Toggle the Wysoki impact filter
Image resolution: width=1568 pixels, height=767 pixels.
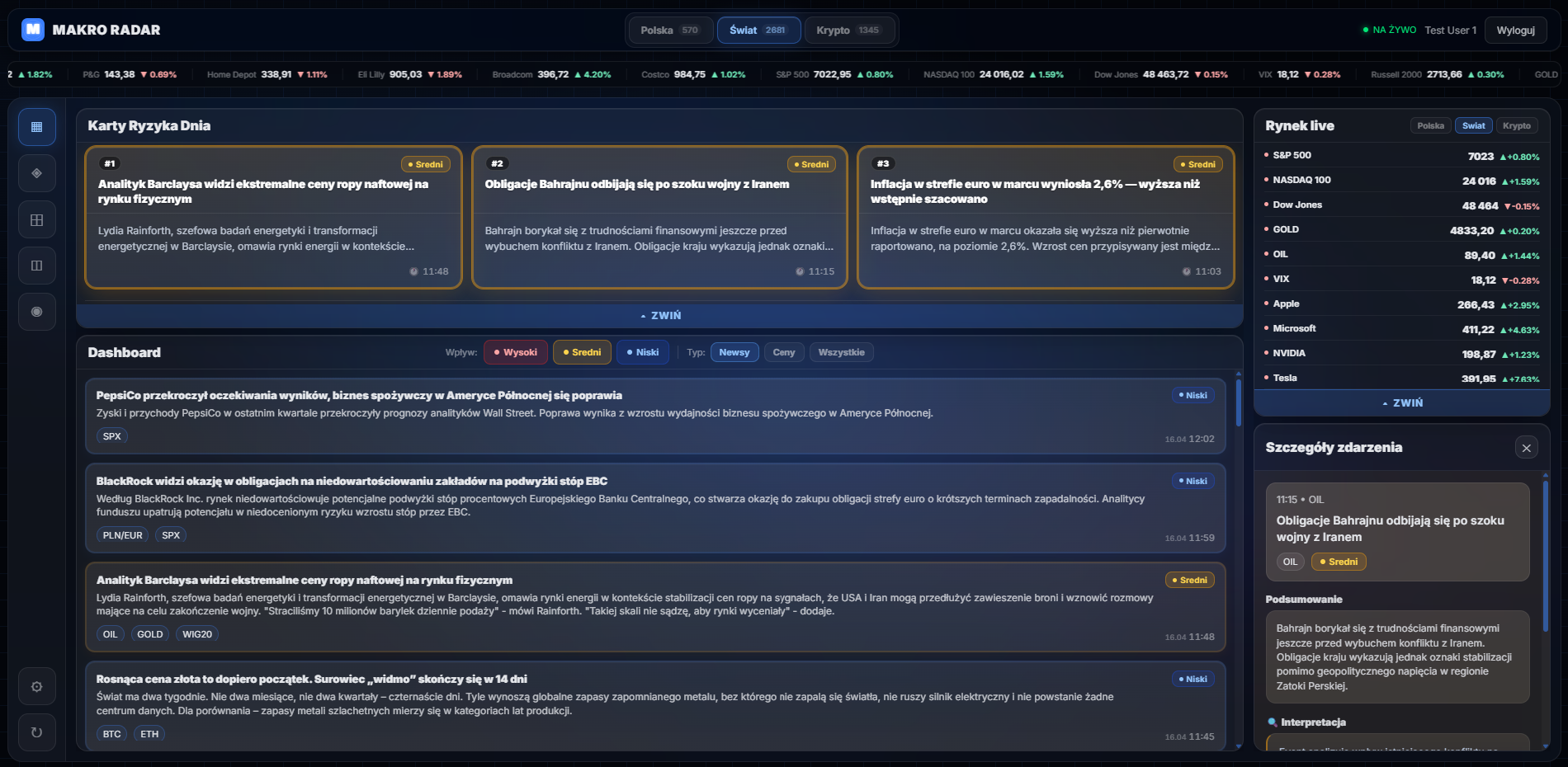(x=516, y=352)
